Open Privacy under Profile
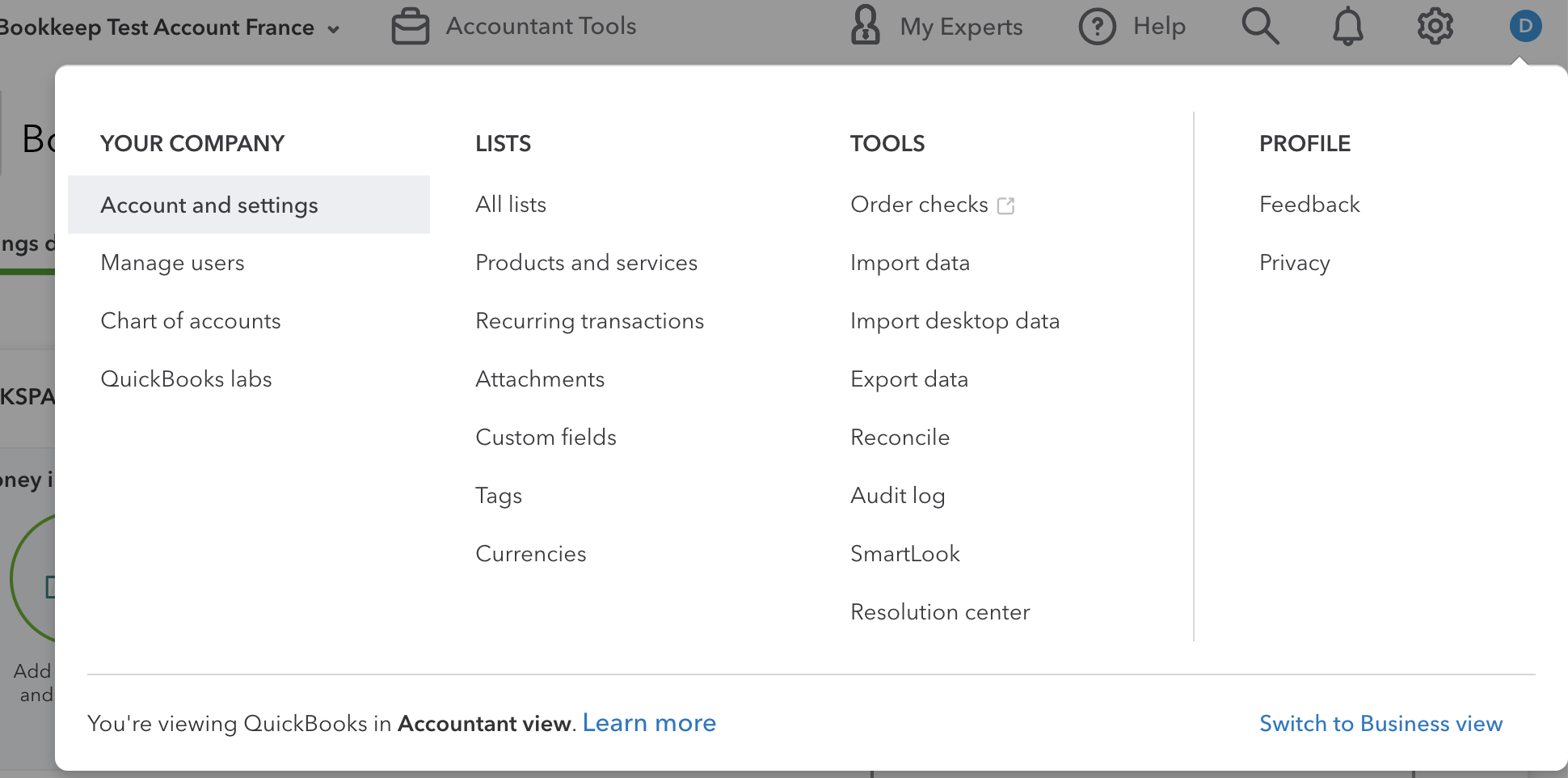 [1294, 263]
